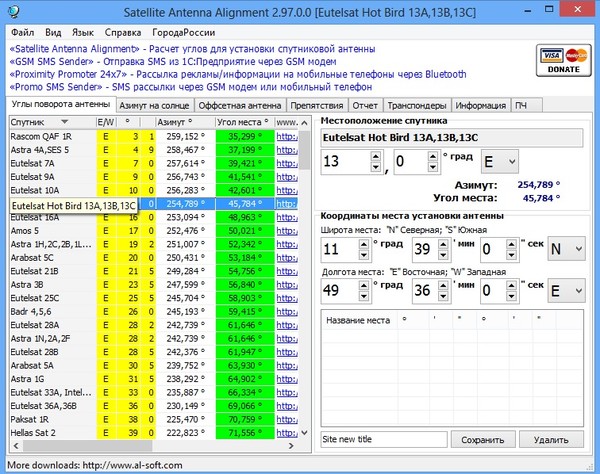Increase satellite longitude degrees value 13

(x=375, y=156)
